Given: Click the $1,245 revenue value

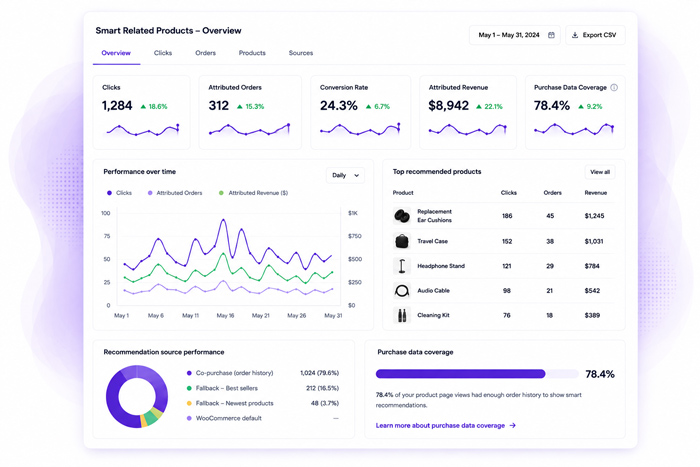Looking at the screenshot, I should [594, 216].
